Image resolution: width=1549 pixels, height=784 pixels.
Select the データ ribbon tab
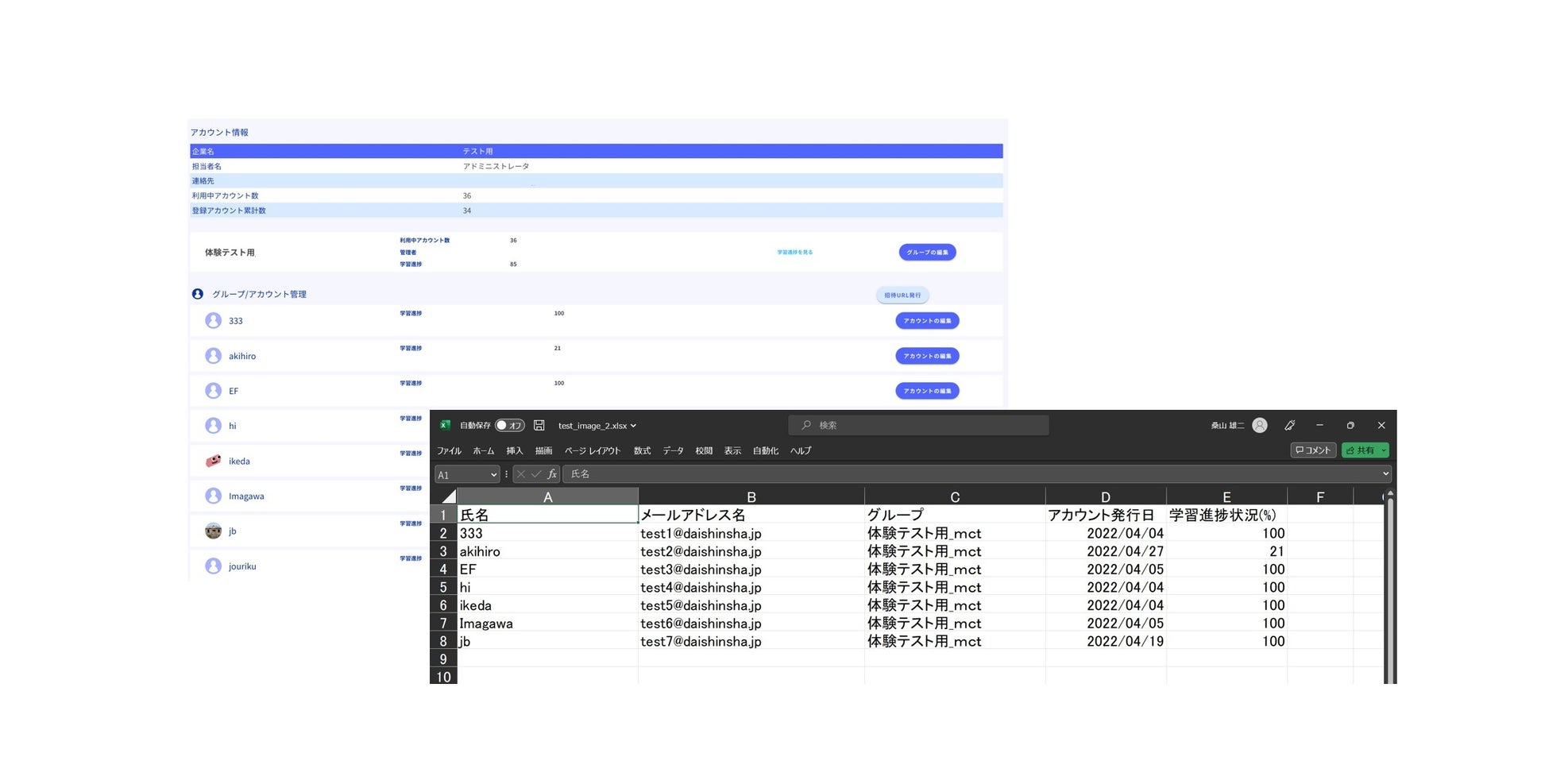pos(673,450)
